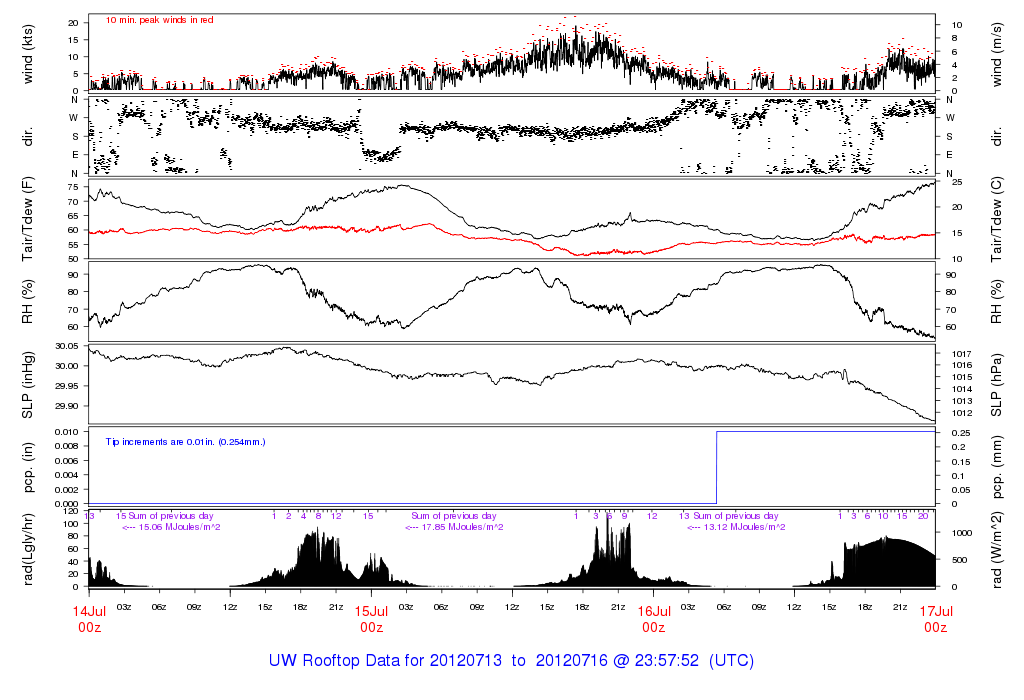Viewport: 1024px width, 700px height.
Task: Click the 'SLP (inHg)' axis label
Action: [27, 385]
